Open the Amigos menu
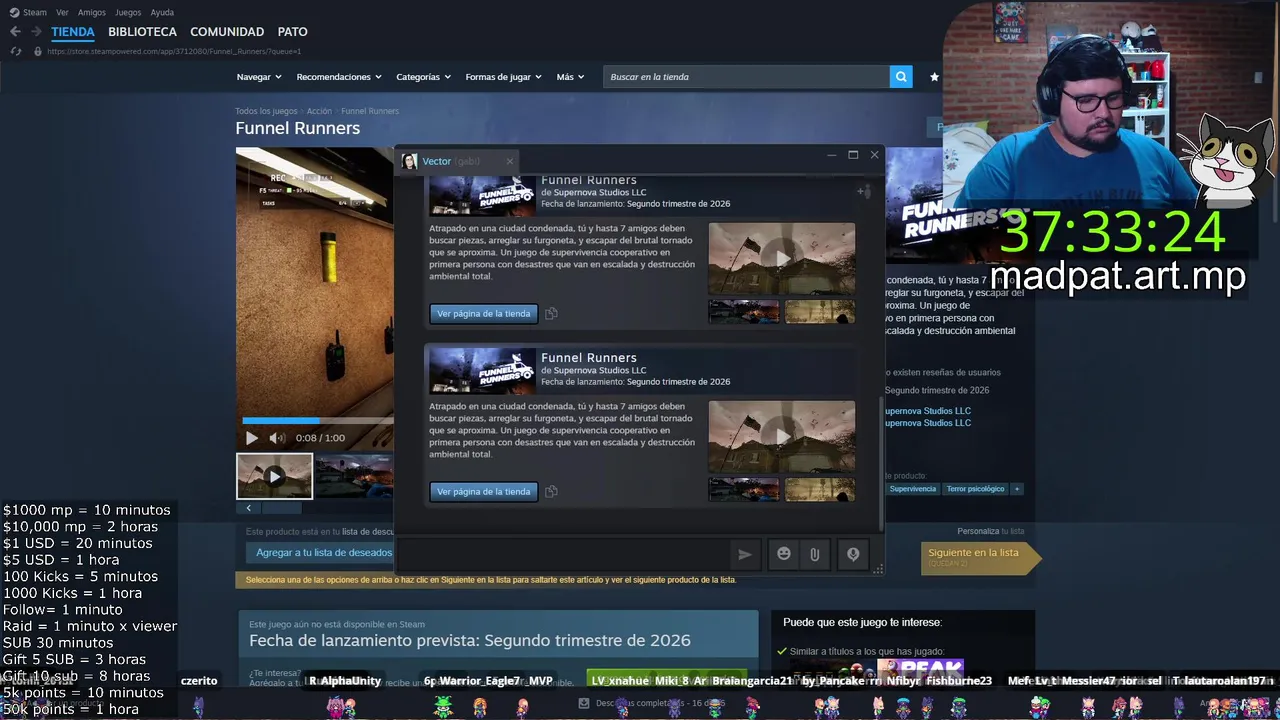 click(x=92, y=12)
